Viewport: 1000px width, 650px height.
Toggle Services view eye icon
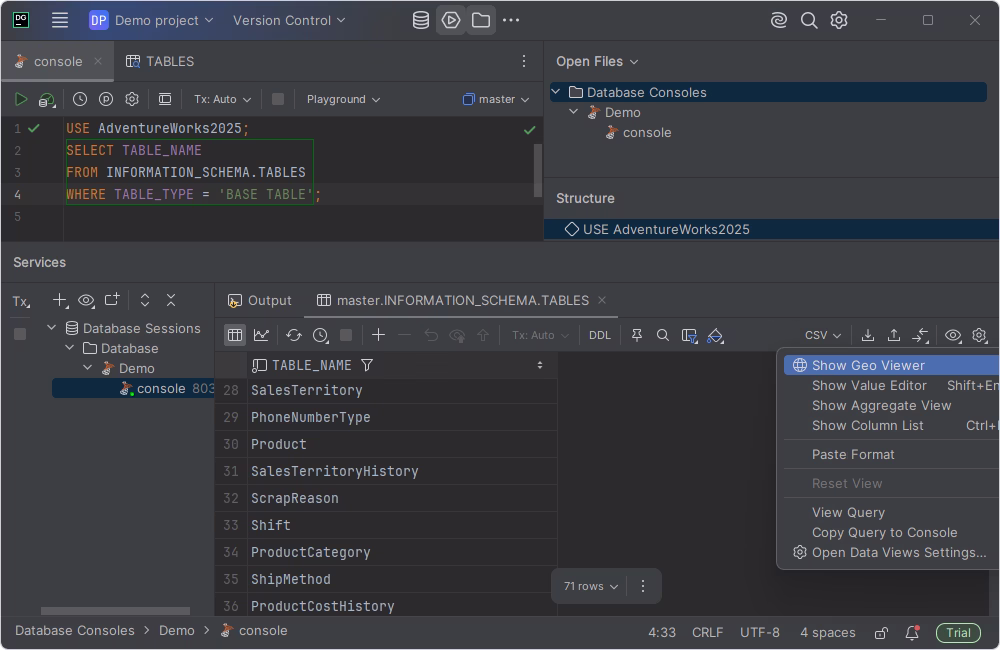tap(86, 300)
